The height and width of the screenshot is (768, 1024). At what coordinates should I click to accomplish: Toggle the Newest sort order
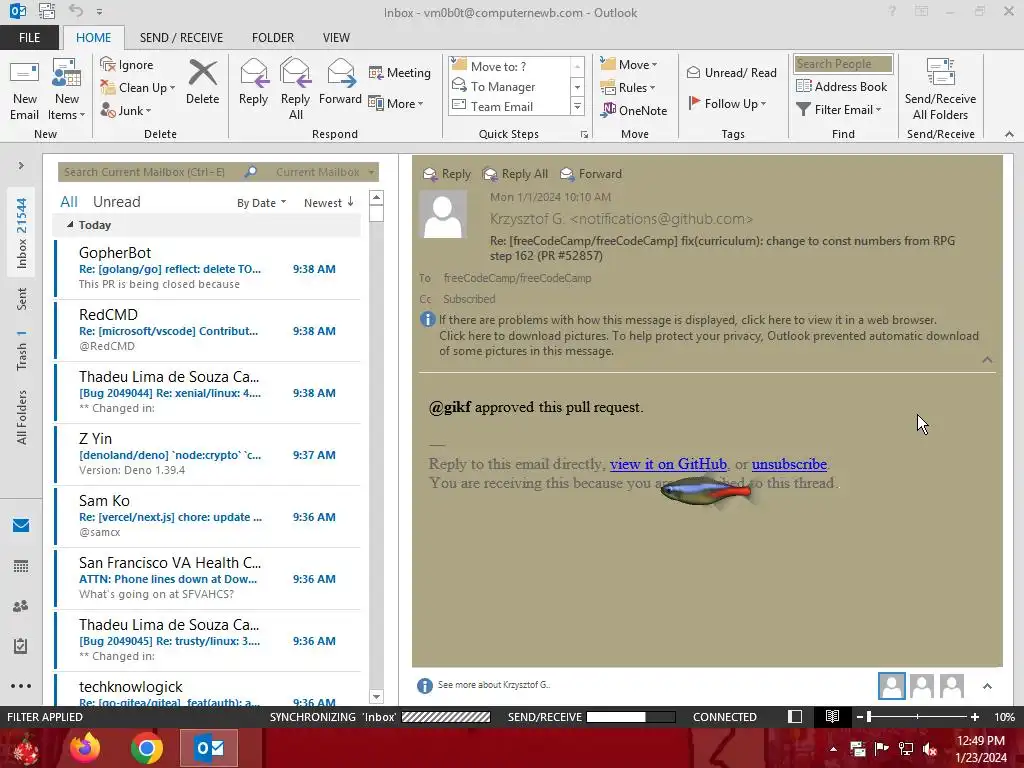[328, 203]
